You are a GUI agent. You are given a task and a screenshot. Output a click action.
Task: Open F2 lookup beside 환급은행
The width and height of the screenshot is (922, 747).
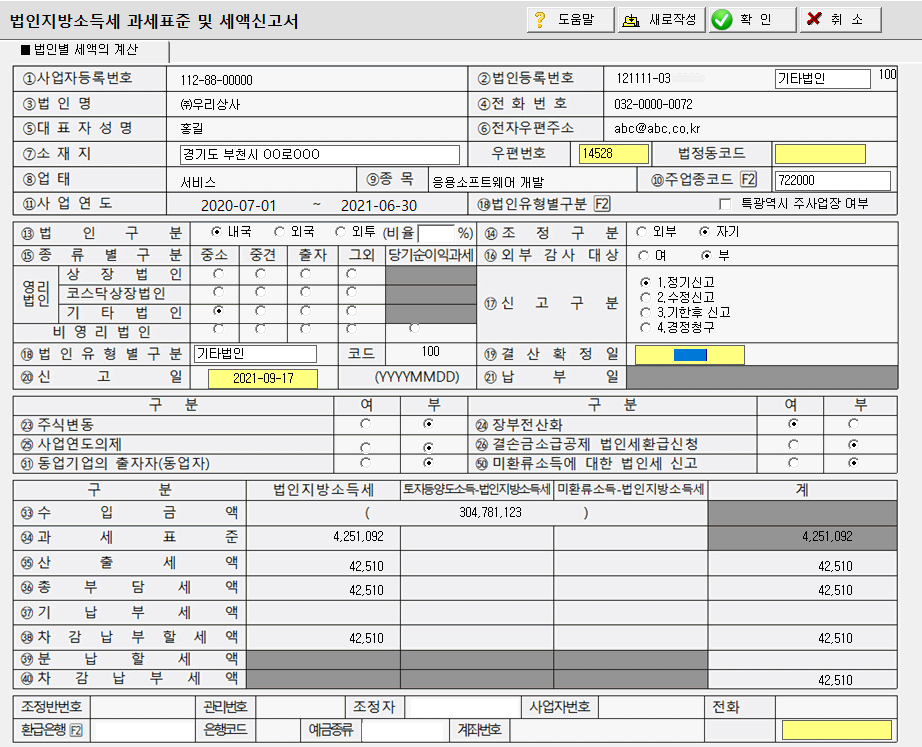(76, 730)
